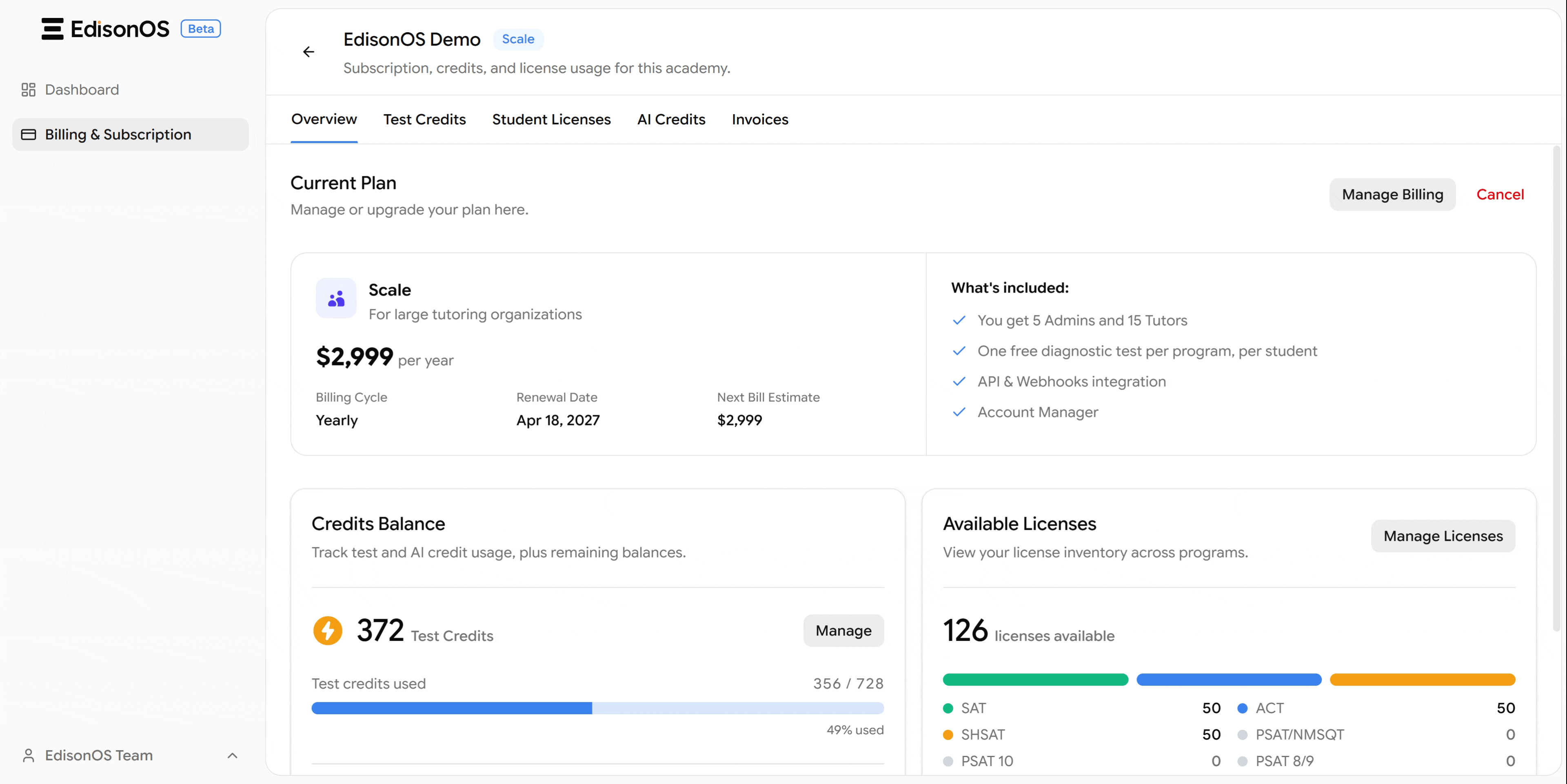Click the red Cancel link
The image size is (1567, 784).
click(1500, 195)
